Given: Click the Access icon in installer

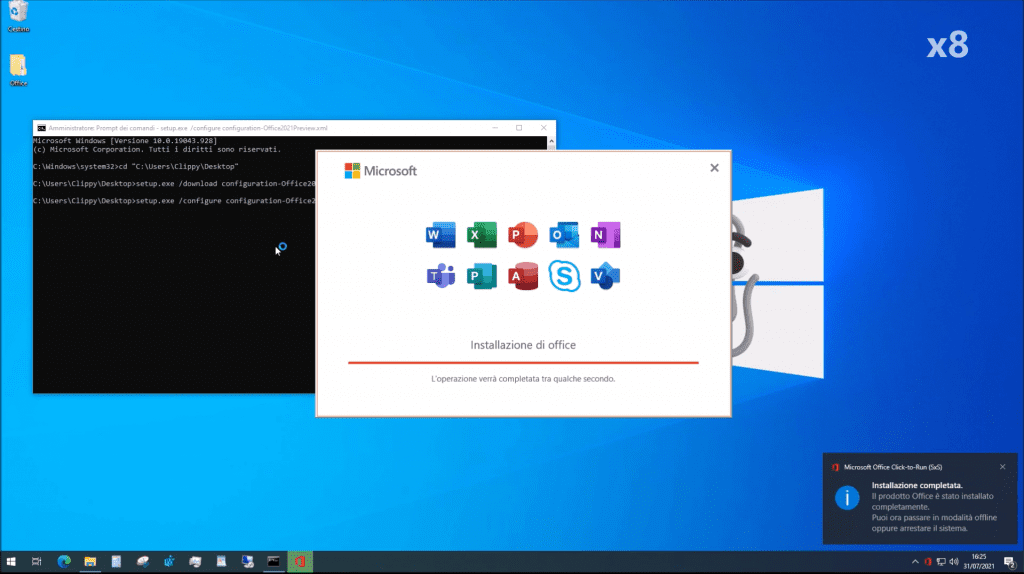Looking at the screenshot, I should pyautogui.click(x=523, y=276).
